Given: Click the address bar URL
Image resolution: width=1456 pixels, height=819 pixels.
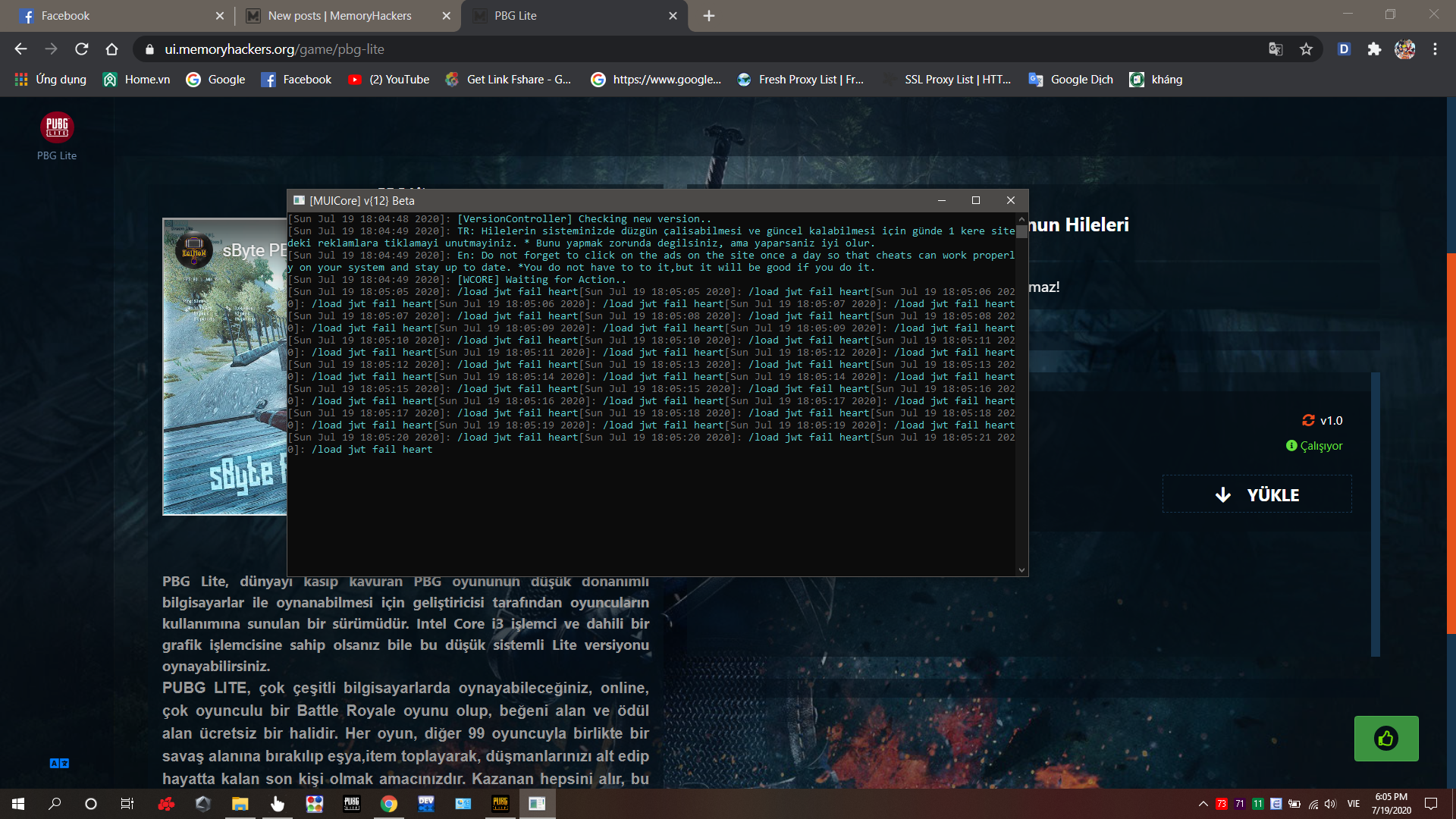Looking at the screenshot, I should coord(275,49).
